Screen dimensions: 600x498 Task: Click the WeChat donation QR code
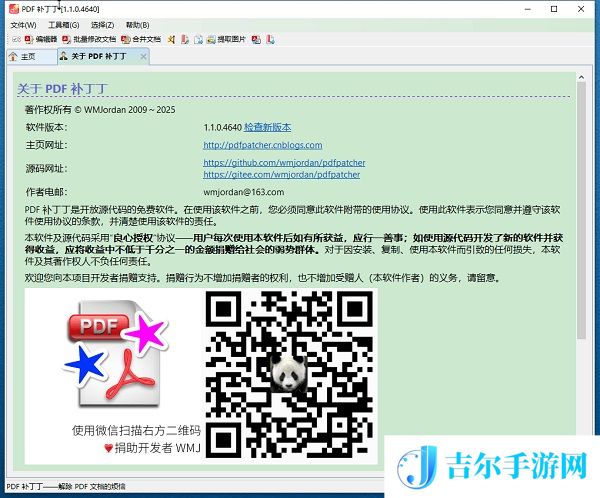click(x=289, y=374)
